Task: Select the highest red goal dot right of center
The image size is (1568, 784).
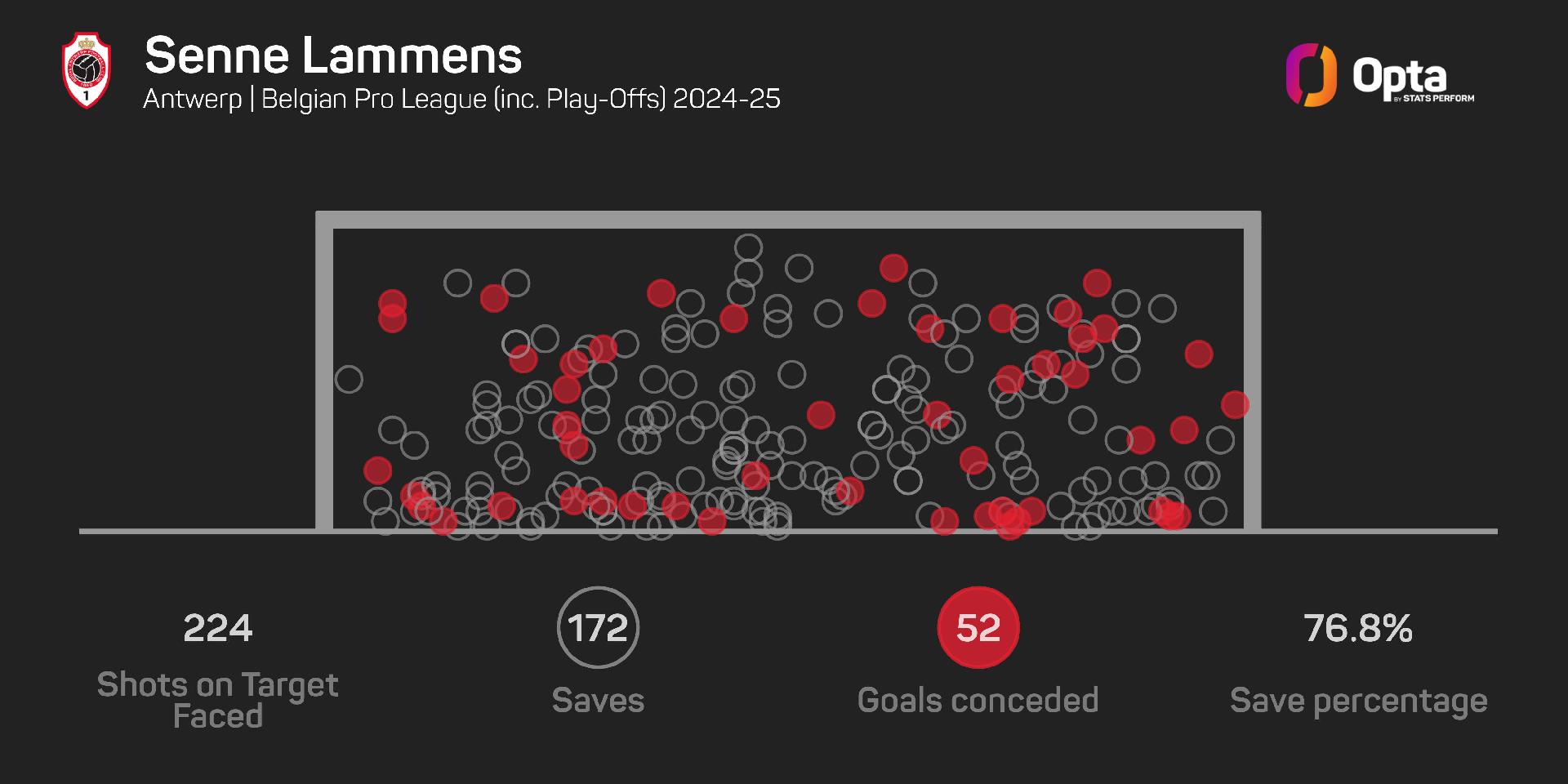Action: (893, 267)
